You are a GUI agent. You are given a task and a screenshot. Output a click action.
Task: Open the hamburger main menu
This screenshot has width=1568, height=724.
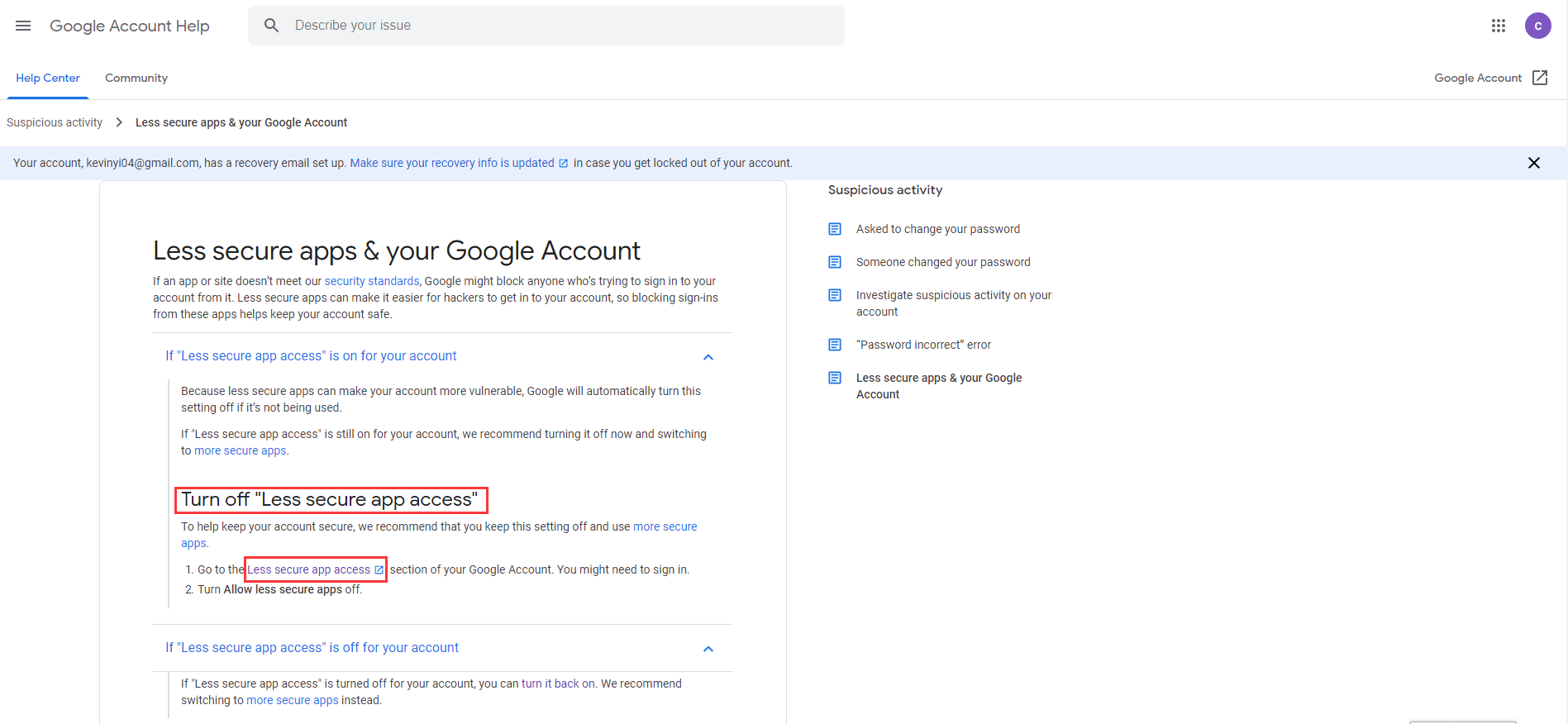click(23, 26)
